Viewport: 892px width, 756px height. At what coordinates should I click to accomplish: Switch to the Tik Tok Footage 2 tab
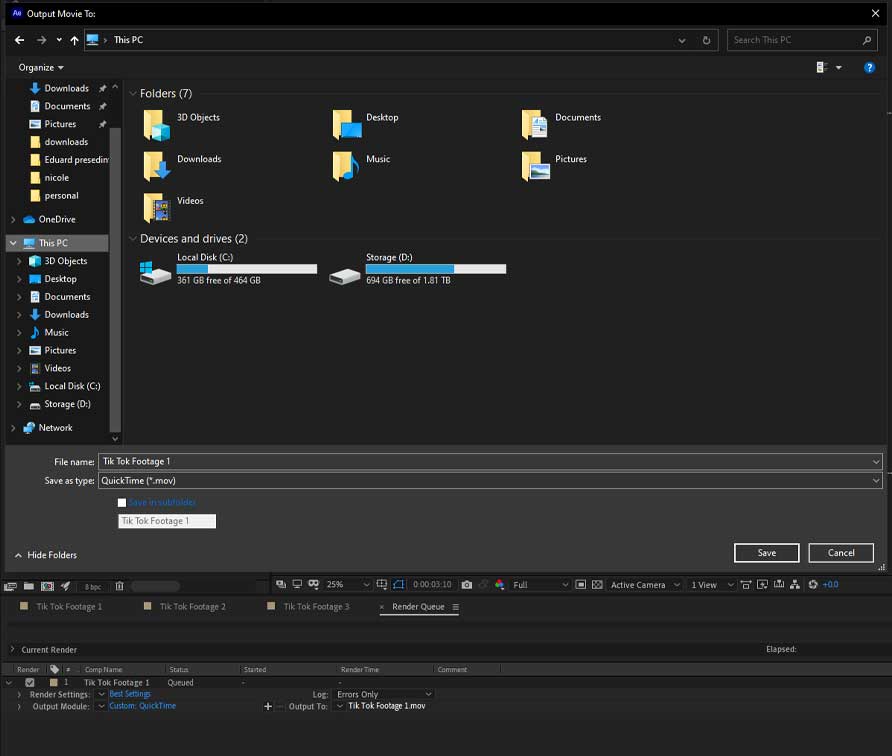[190, 606]
